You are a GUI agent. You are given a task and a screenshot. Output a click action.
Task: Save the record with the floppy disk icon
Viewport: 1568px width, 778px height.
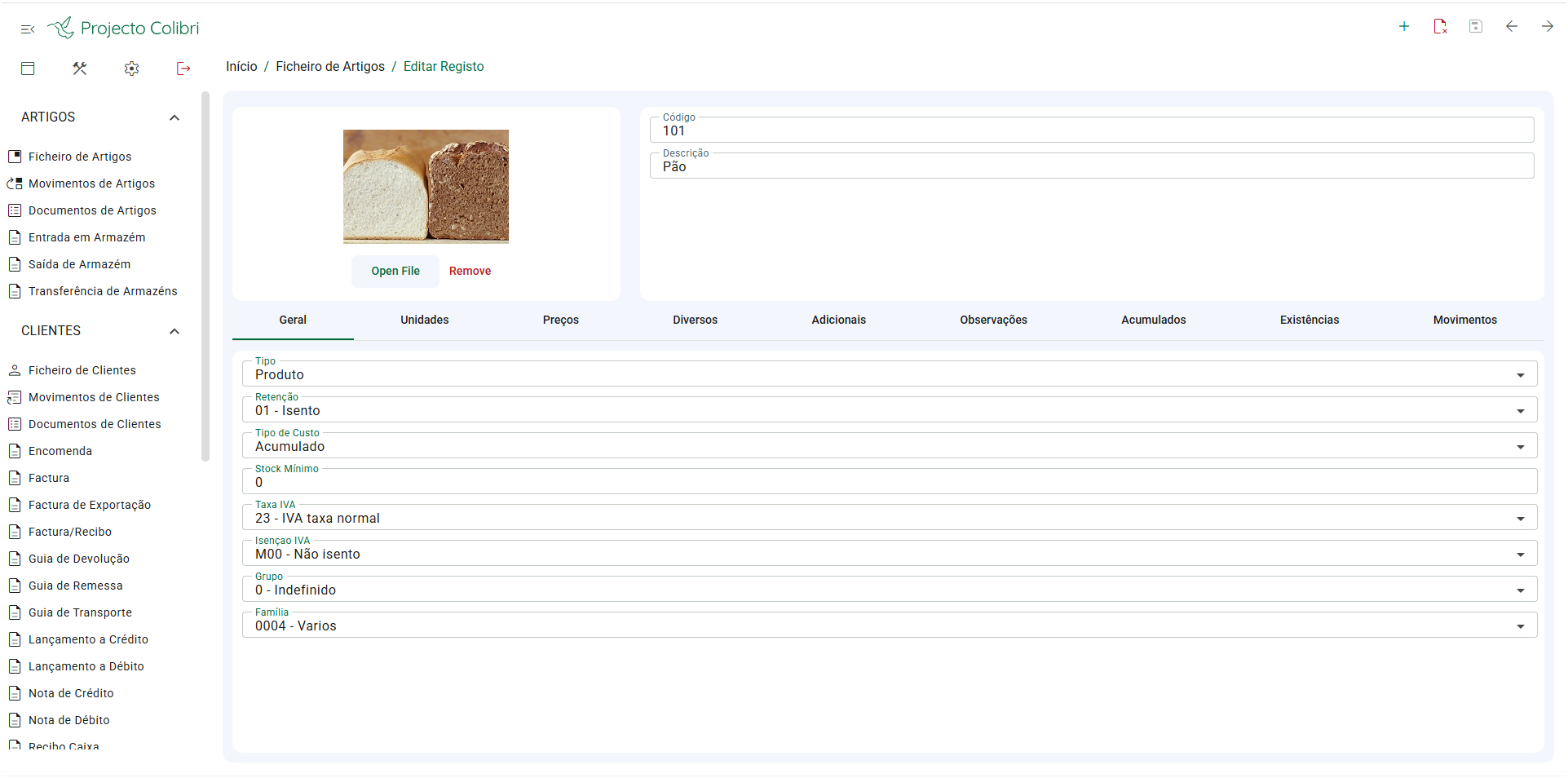click(x=1476, y=26)
